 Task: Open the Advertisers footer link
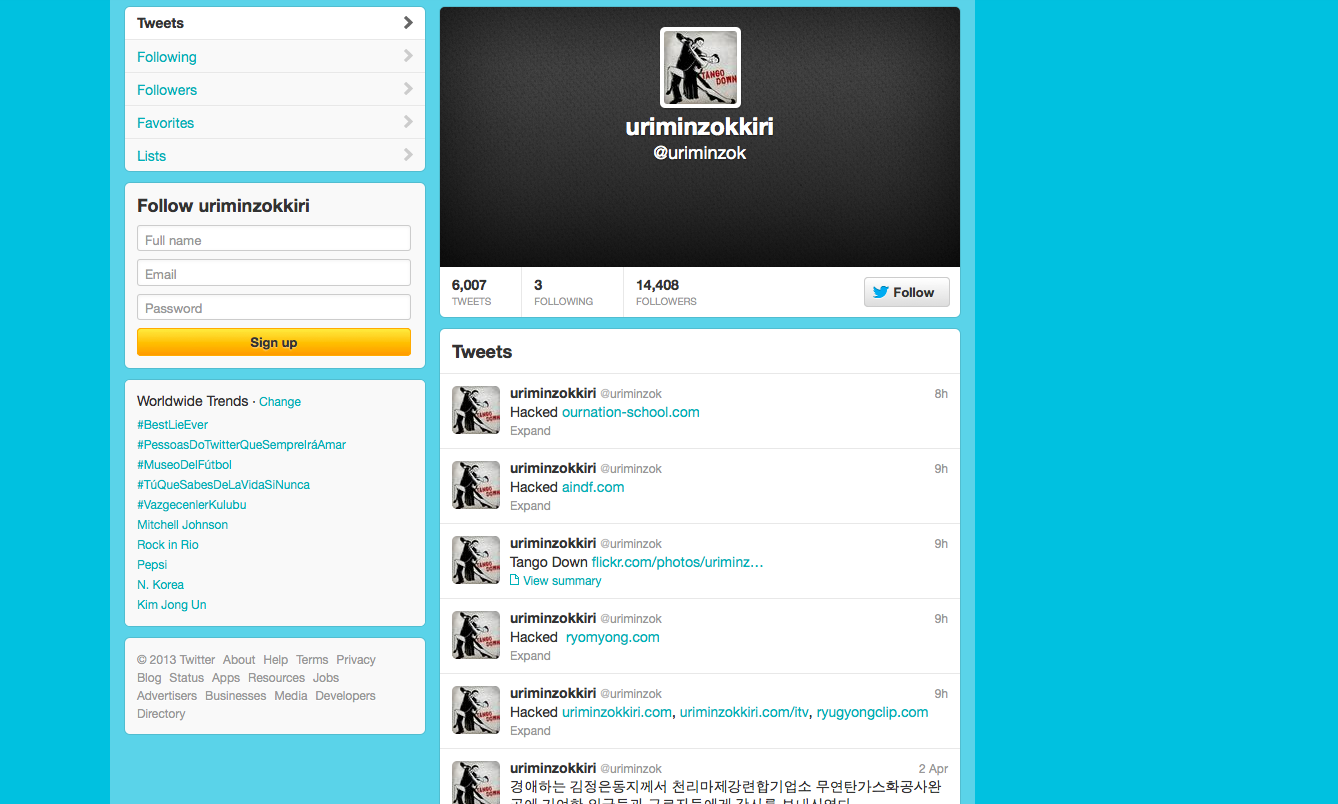point(167,696)
